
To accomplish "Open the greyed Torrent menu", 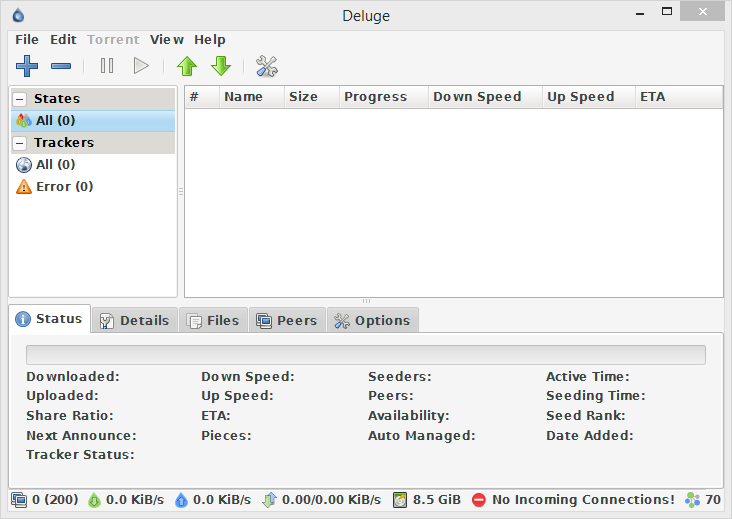I will coord(113,40).
